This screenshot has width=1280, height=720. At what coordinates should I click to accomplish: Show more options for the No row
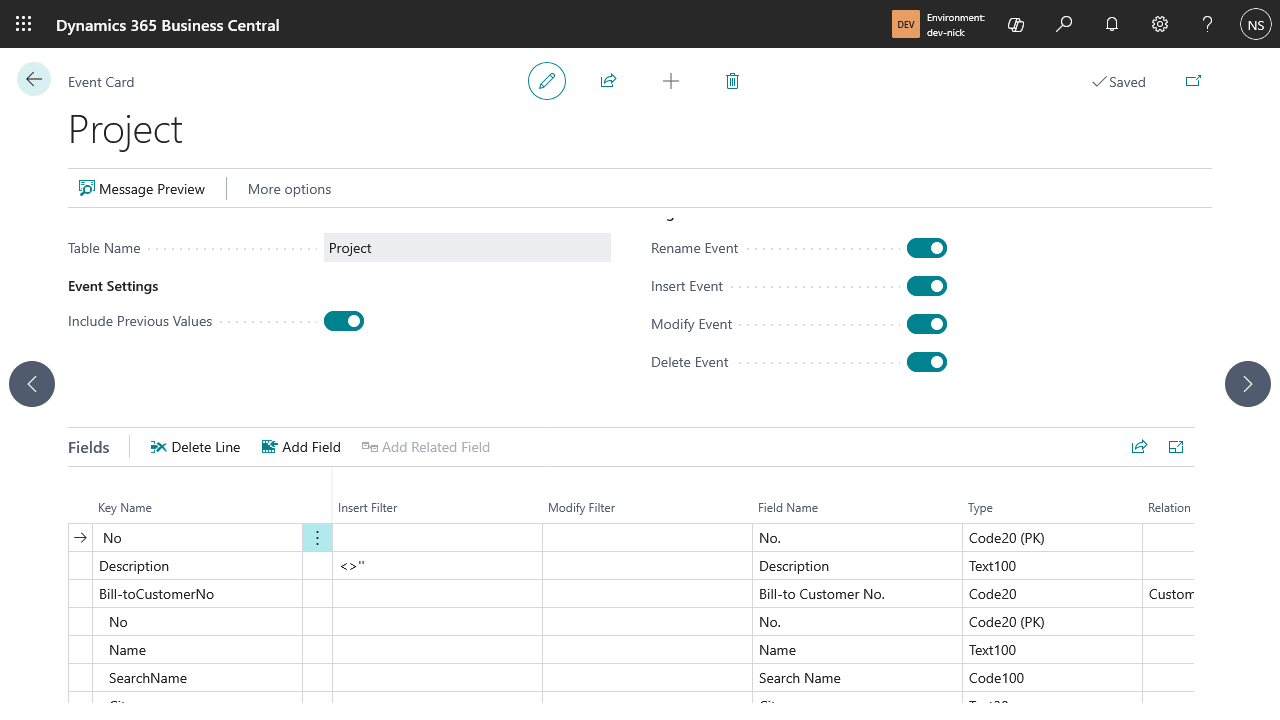click(317, 538)
